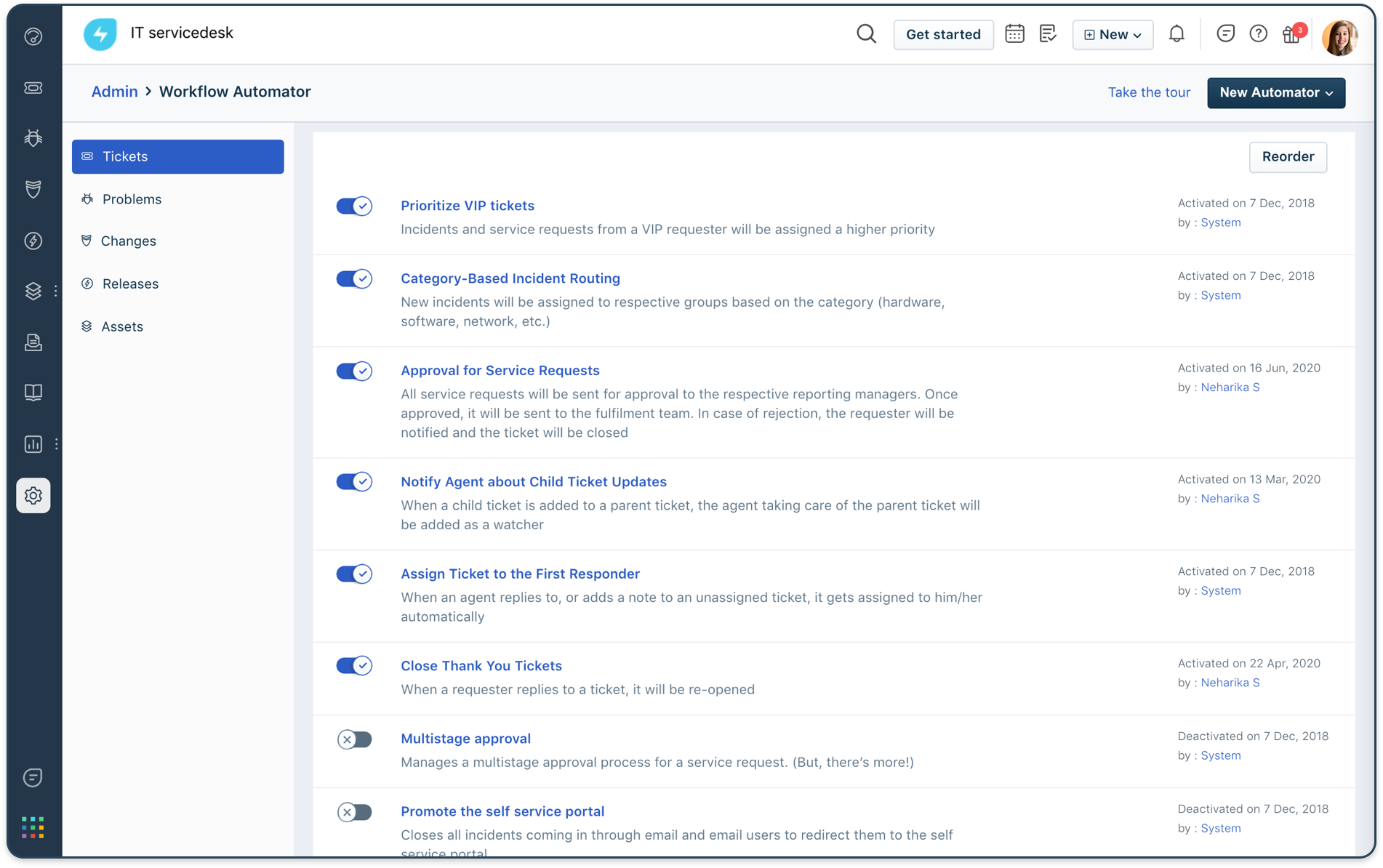This screenshot has width=1383, height=868.
Task: Click the Take the tour link
Action: coord(1149,92)
